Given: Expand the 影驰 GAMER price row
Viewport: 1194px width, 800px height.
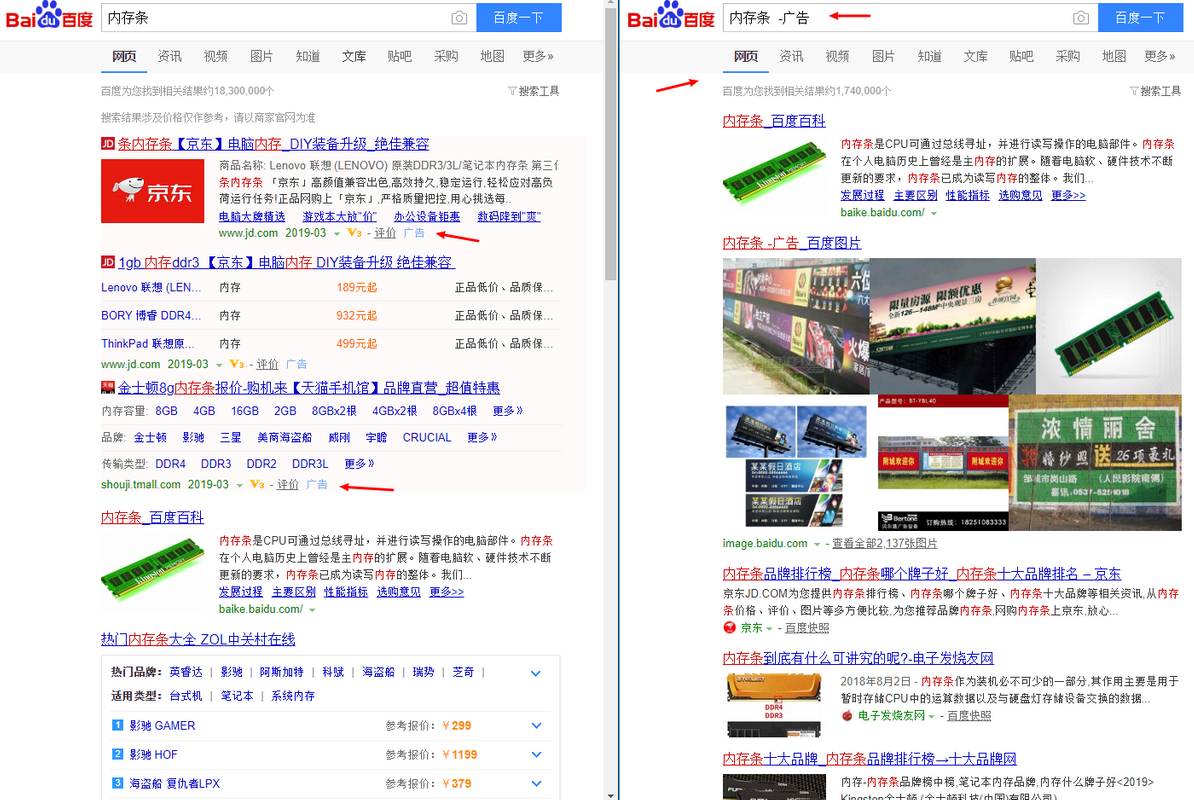Looking at the screenshot, I should click(536, 726).
